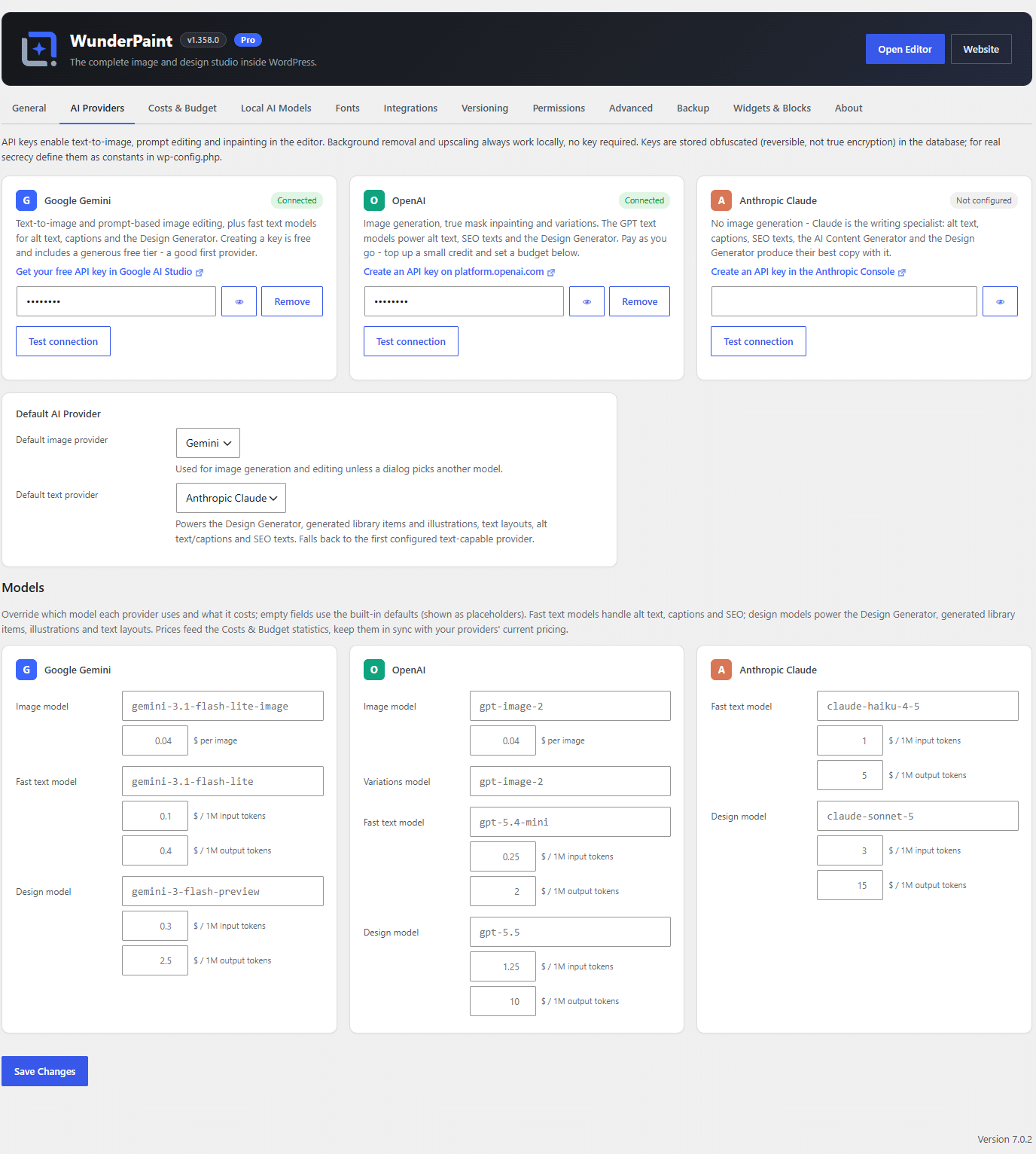The height and width of the screenshot is (1154, 1036).
Task: Open the Integrations tab
Action: [410, 108]
